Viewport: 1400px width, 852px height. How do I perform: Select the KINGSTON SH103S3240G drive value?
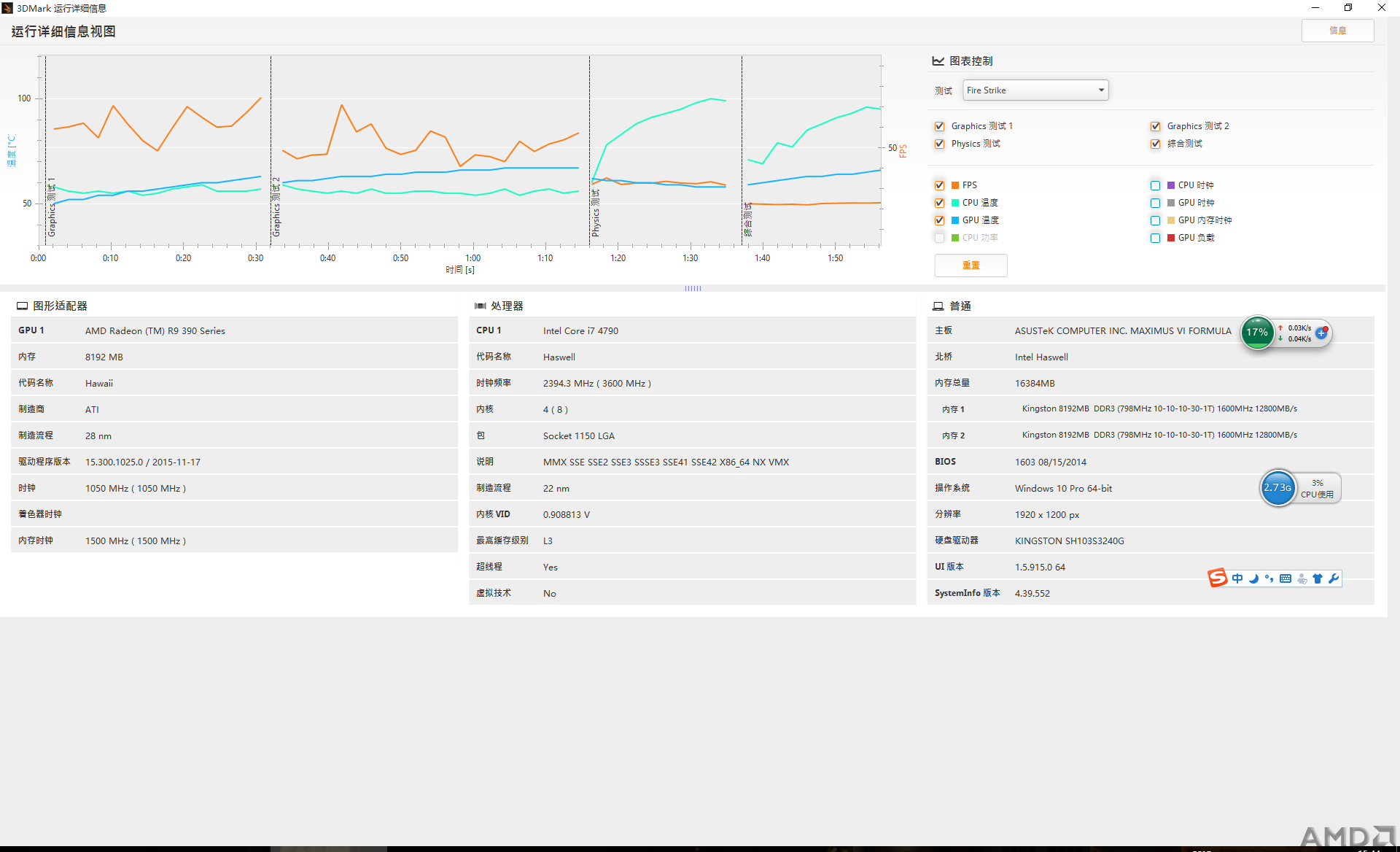1070,541
